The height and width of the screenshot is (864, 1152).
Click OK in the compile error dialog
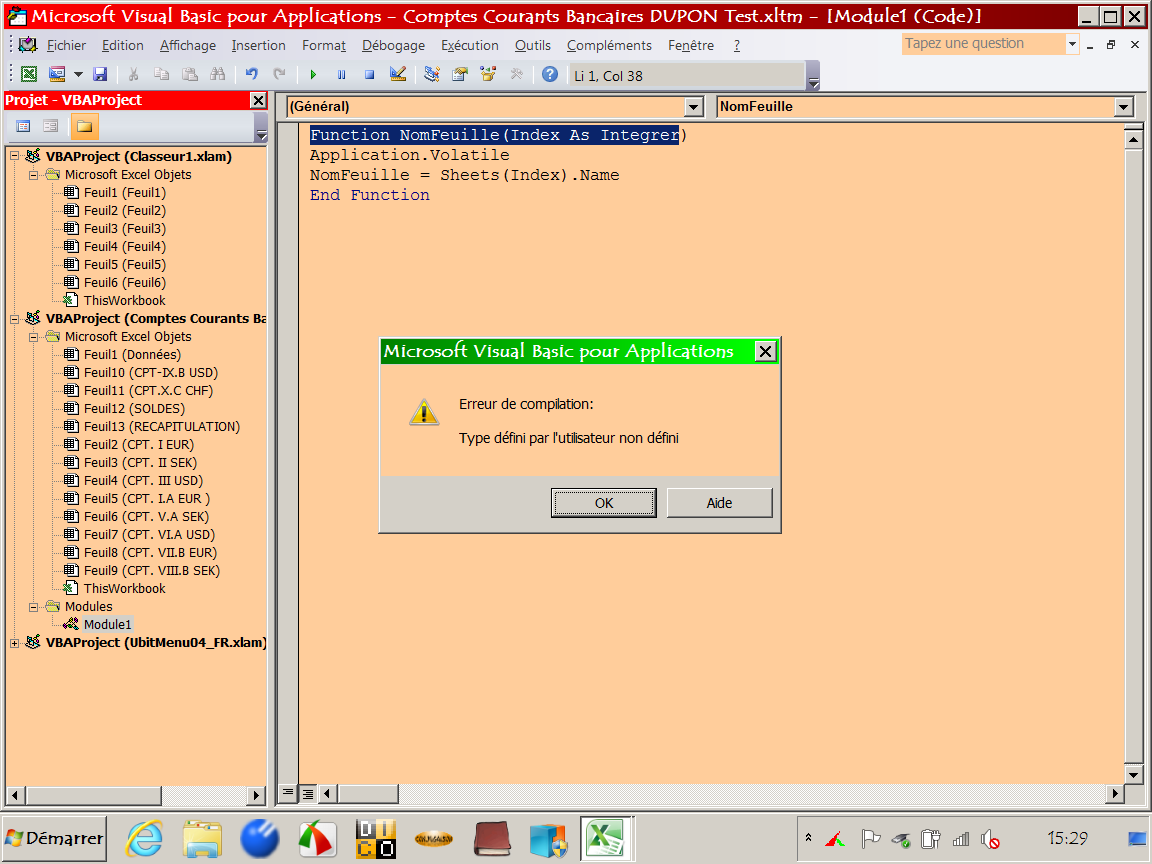[x=604, y=503]
